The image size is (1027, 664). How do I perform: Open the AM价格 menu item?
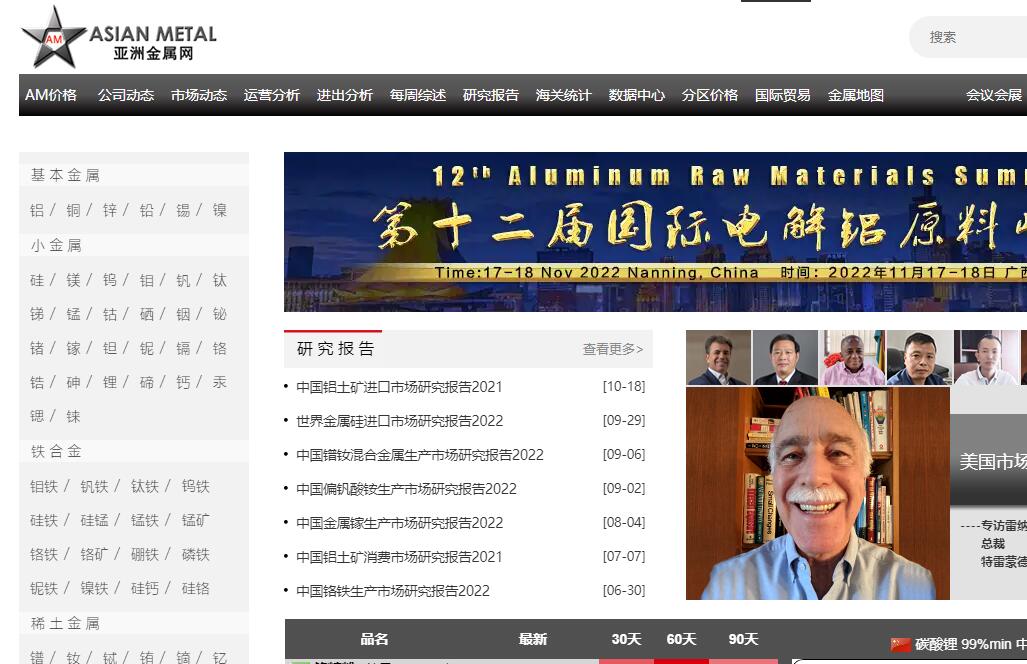51,95
